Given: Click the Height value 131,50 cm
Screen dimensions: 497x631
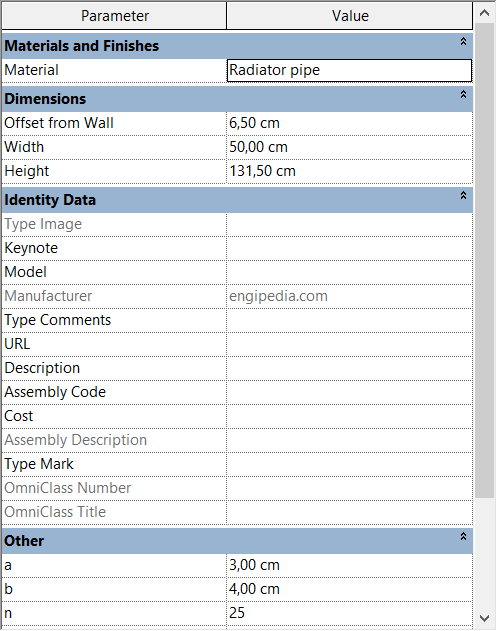Looking at the screenshot, I should point(349,171).
